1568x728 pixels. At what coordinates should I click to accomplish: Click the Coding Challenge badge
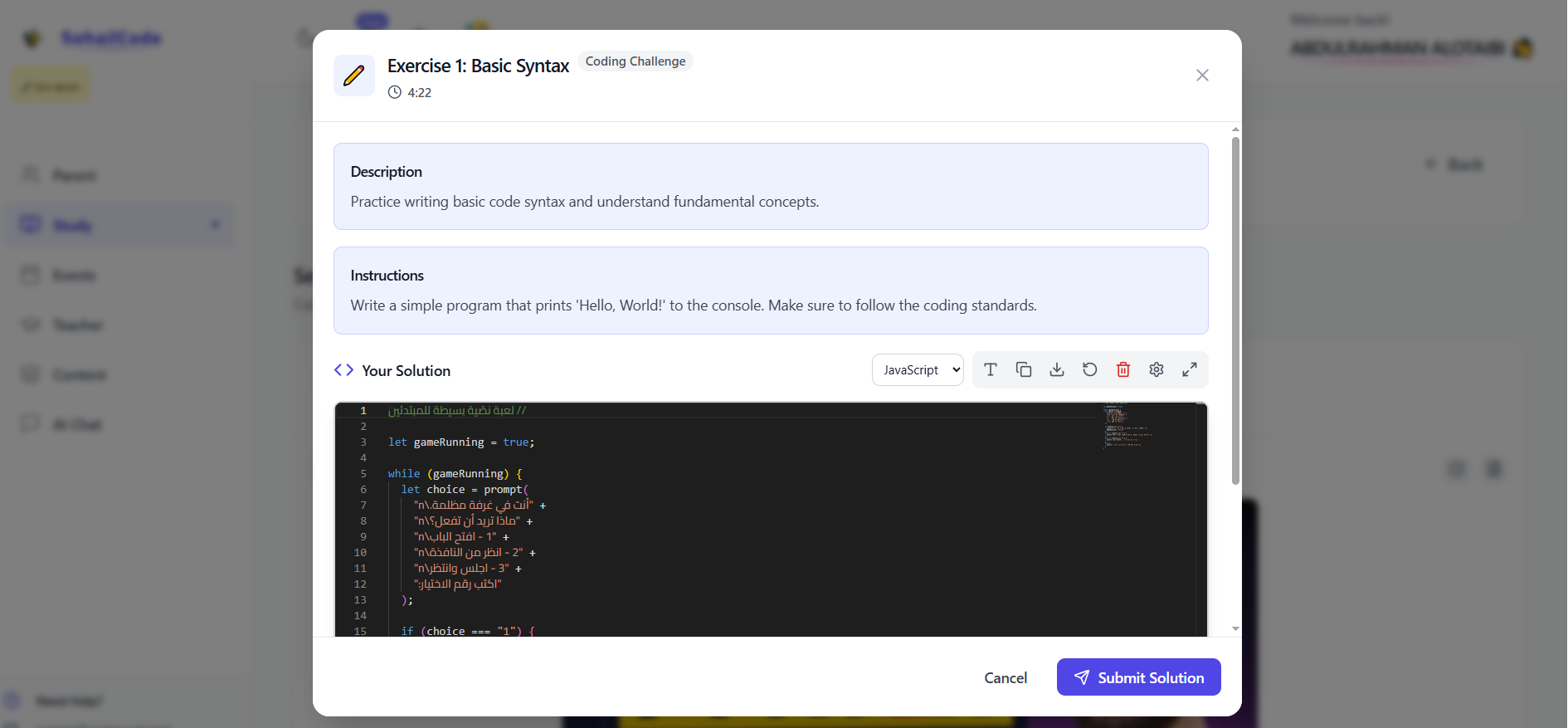coord(635,61)
